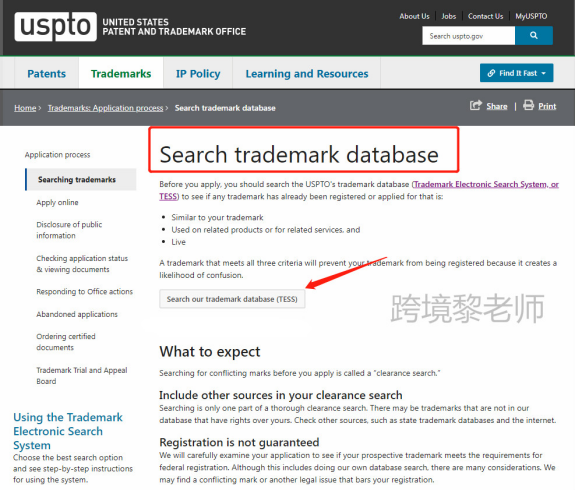The width and height of the screenshot is (576, 491).
Task: Open Contact Us link in header
Action: pos(485,16)
